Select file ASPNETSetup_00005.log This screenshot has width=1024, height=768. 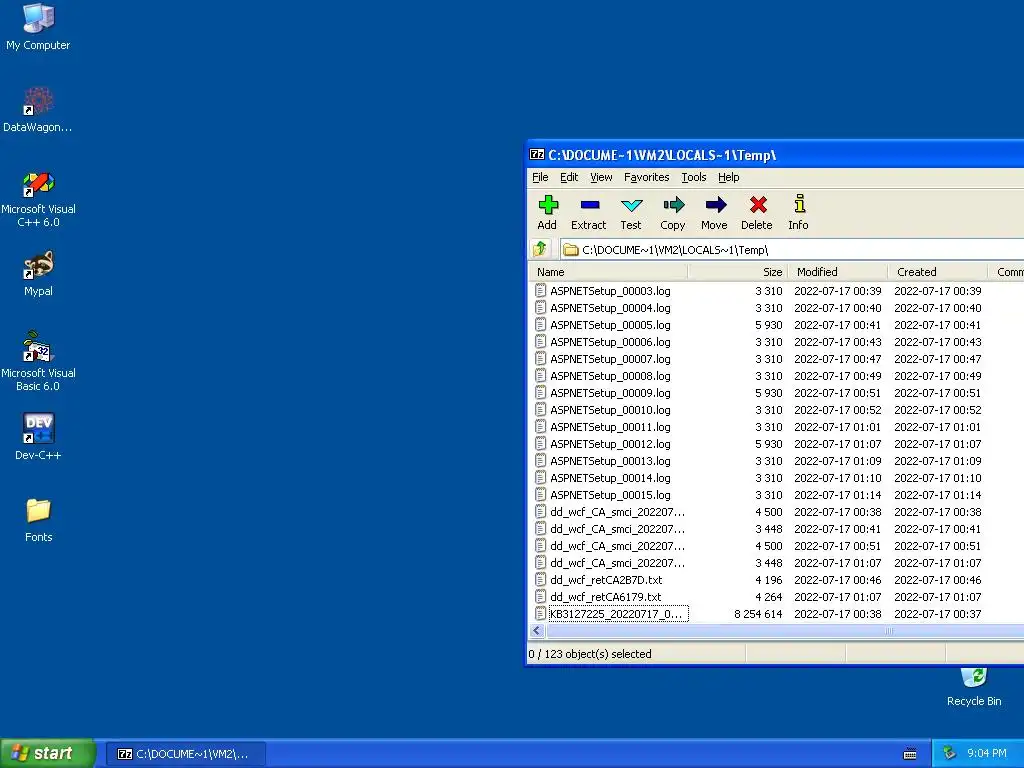tap(610, 325)
